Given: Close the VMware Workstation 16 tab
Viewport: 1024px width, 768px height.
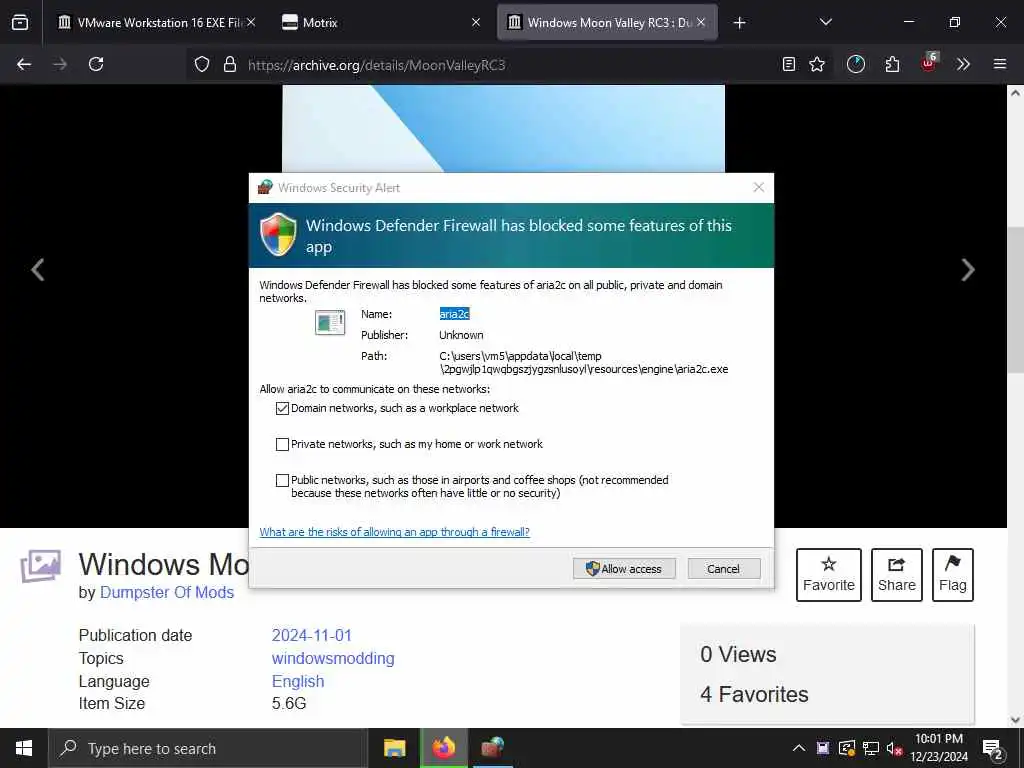Looking at the screenshot, I should pos(251,22).
